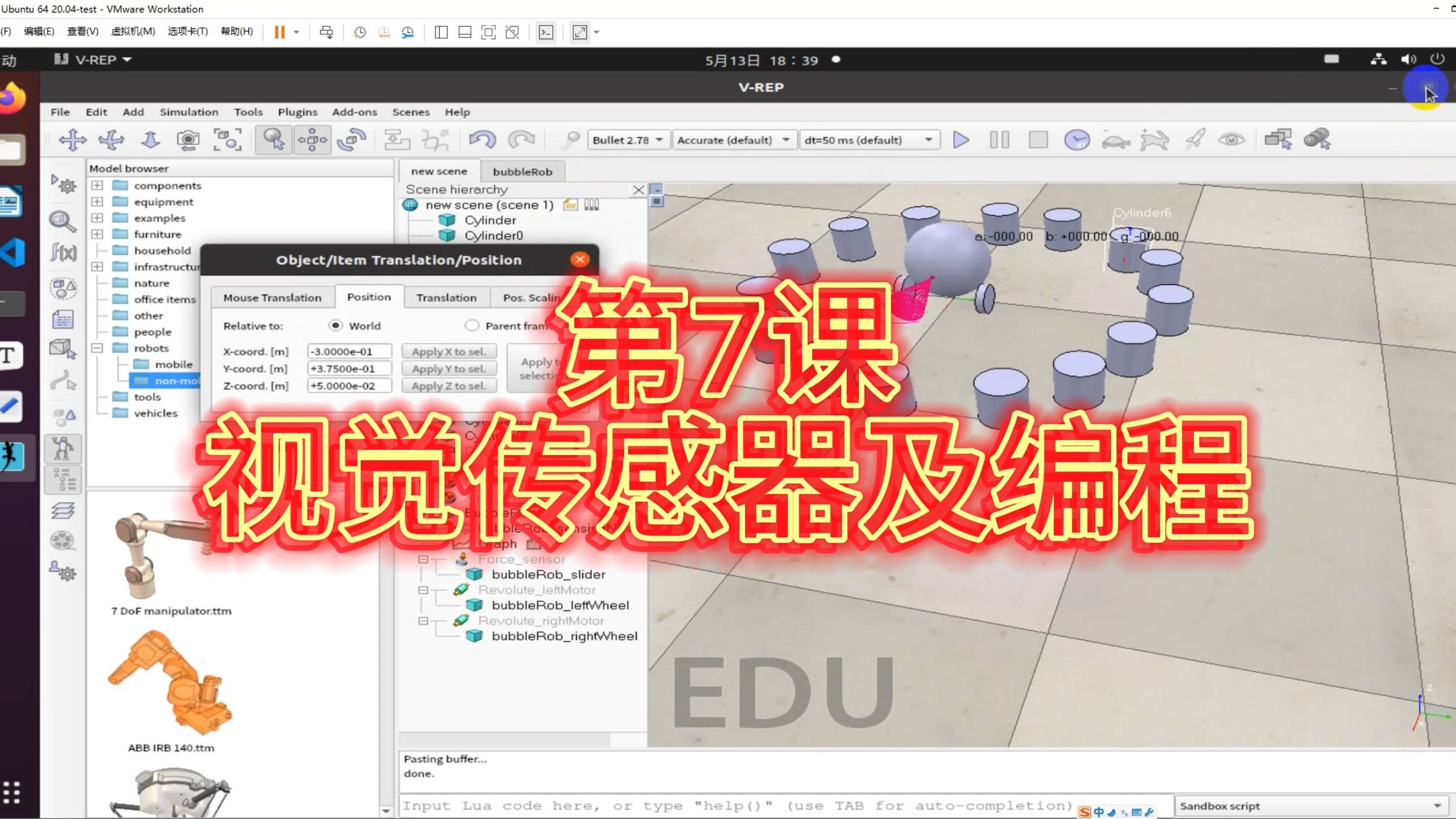Click Apply X to sel. button

pos(449,351)
